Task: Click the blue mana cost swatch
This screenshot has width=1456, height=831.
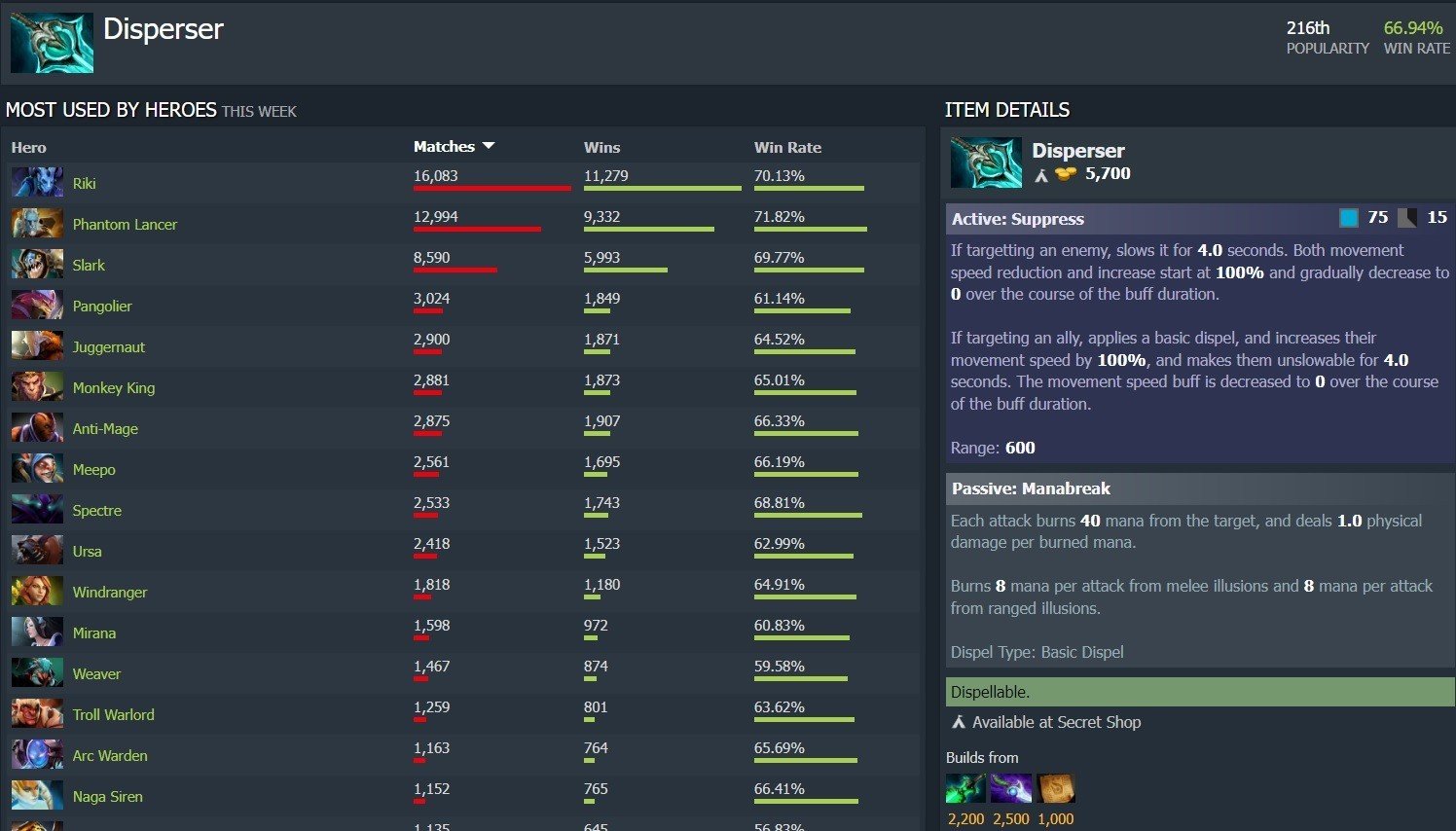Action: click(1348, 218)
